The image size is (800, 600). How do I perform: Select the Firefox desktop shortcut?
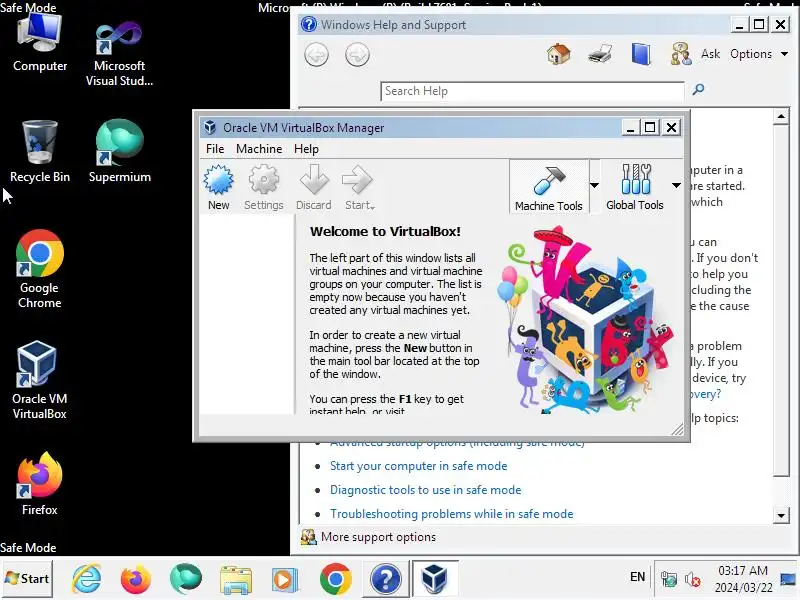pyautogui.click(x=40, y=484)
